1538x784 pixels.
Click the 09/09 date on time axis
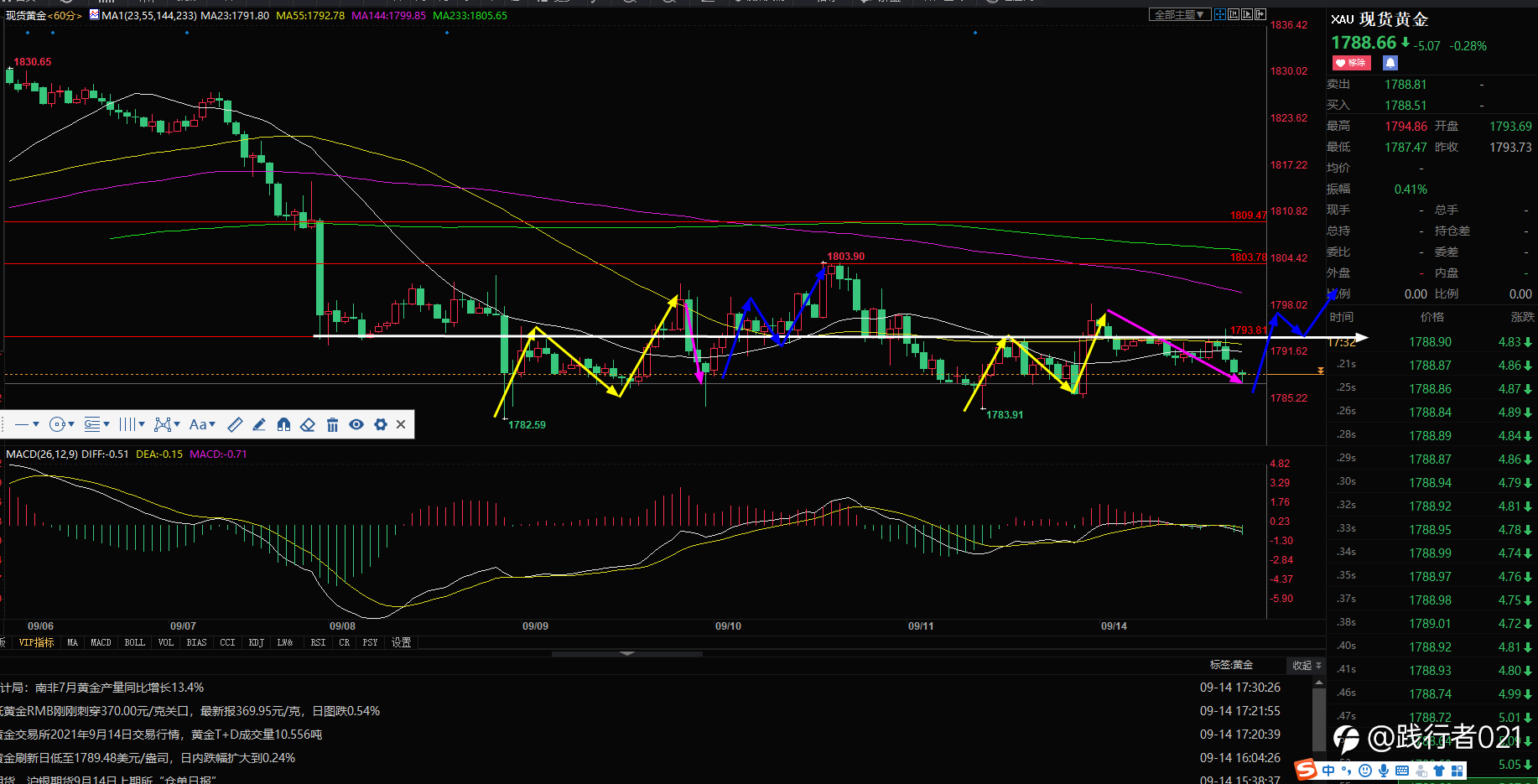click(x=535, y=626)
